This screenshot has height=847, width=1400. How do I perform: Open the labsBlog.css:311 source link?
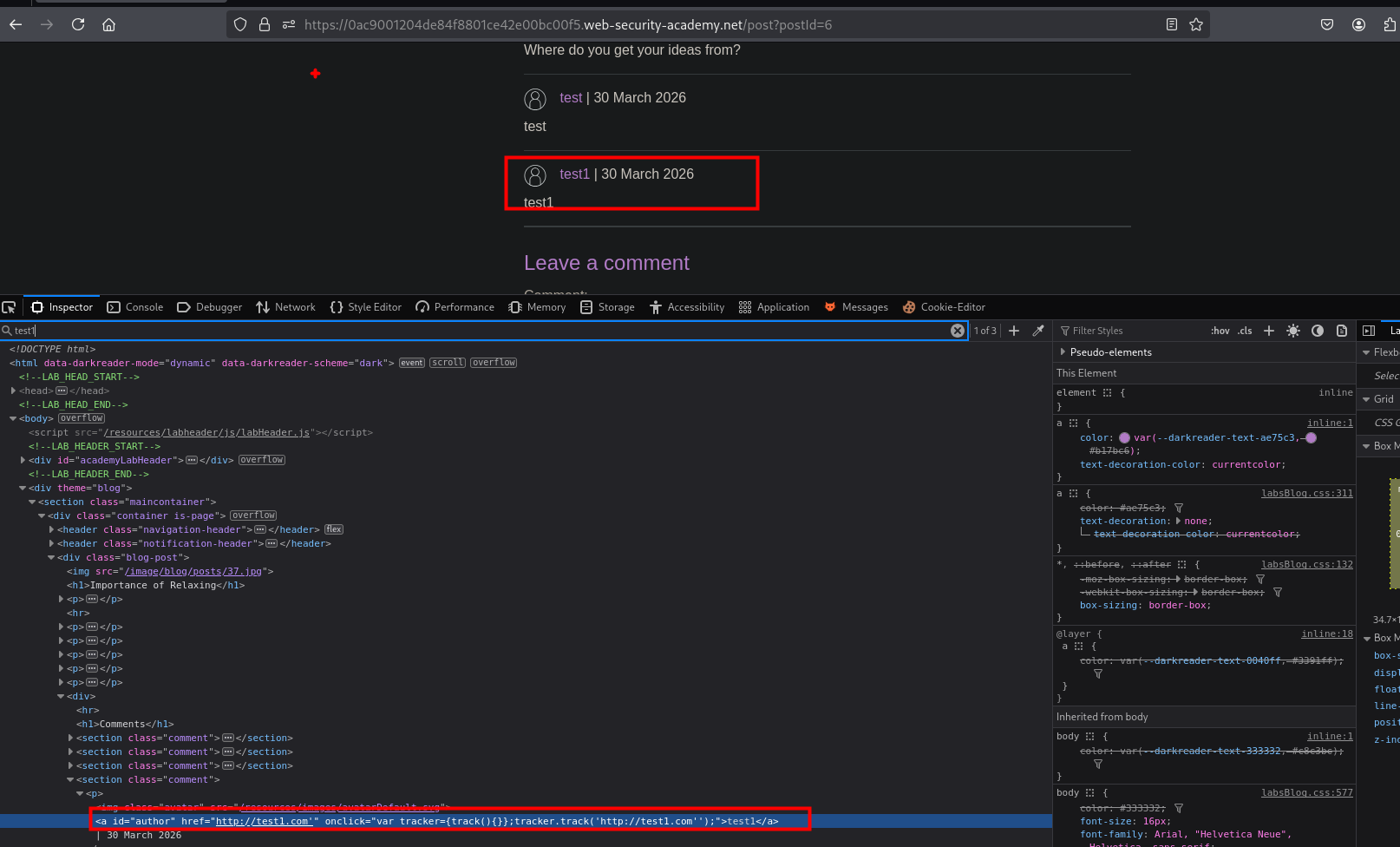(1306, 493)
